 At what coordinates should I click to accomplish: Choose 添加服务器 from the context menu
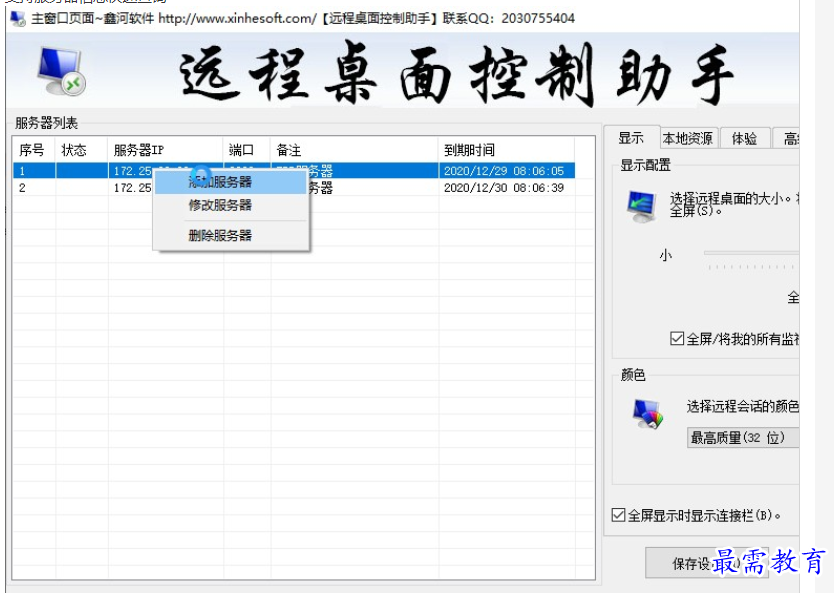click(x=231, y=182)
